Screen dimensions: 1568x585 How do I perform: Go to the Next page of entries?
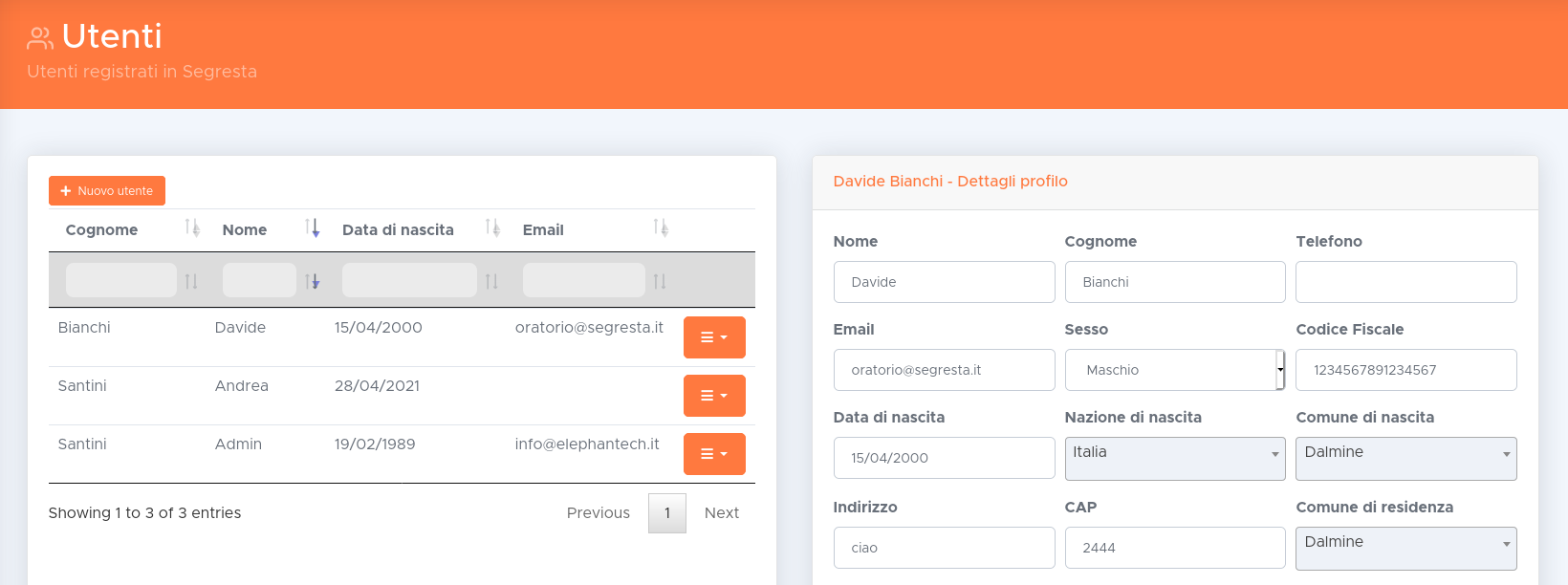(721, 513)
